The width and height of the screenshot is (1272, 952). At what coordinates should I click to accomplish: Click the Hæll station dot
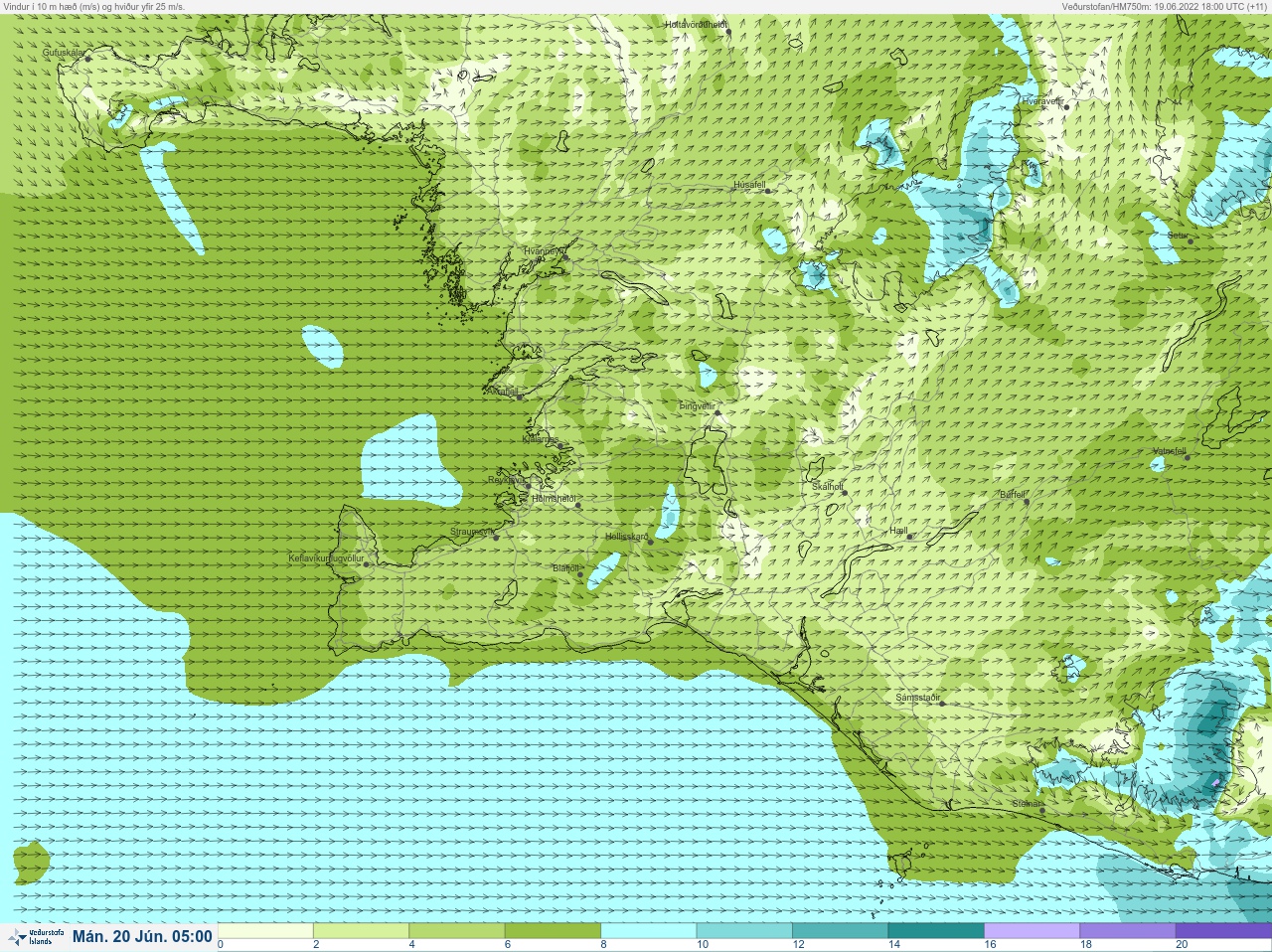tap(910, 537)
